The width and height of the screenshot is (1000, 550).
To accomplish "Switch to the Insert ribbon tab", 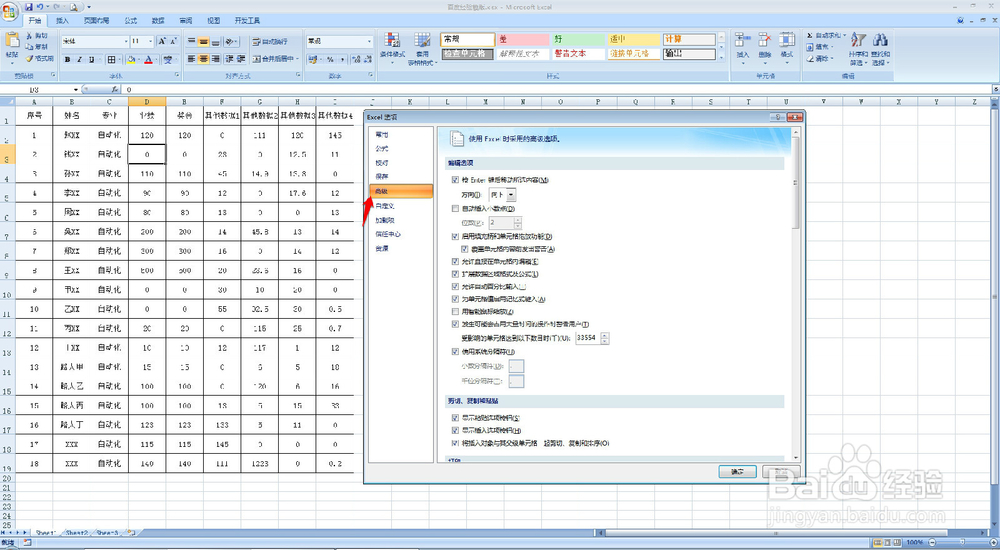I will pos(62,21).
